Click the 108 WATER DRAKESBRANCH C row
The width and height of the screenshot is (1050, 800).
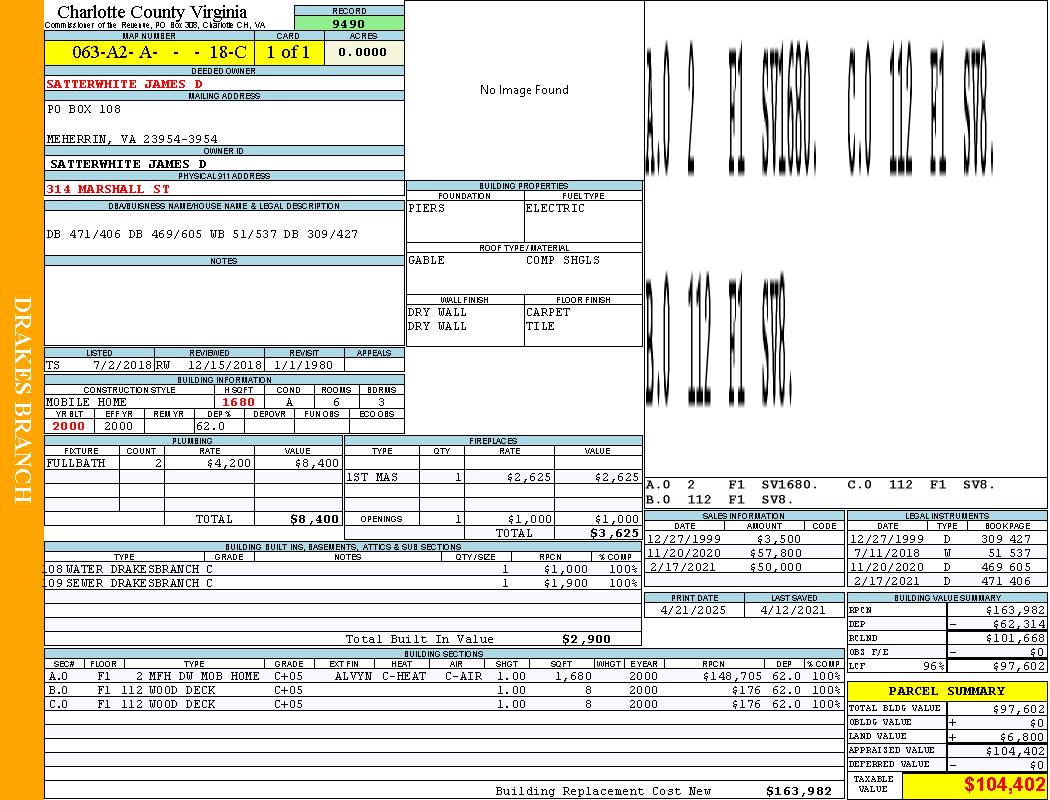point(343,570)
